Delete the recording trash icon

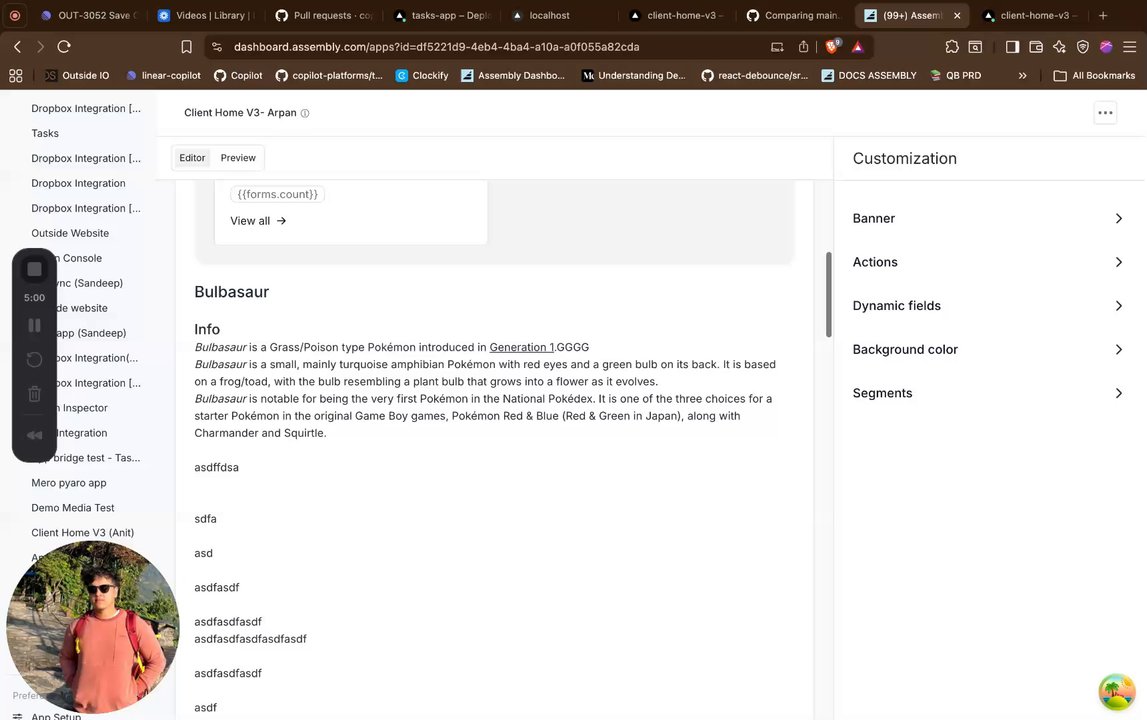coord(34,394)
